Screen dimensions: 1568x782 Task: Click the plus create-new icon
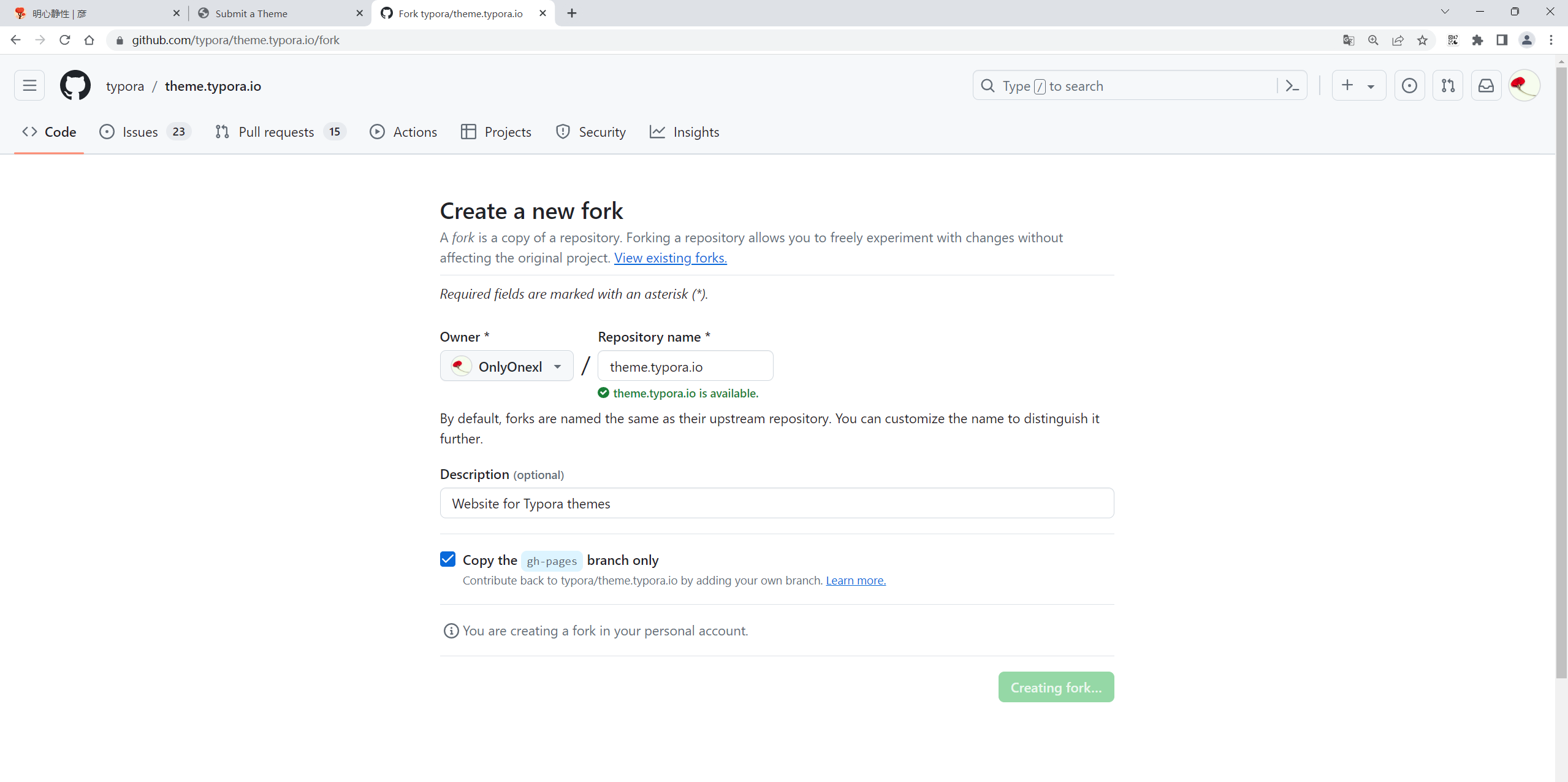point(1347,85)
